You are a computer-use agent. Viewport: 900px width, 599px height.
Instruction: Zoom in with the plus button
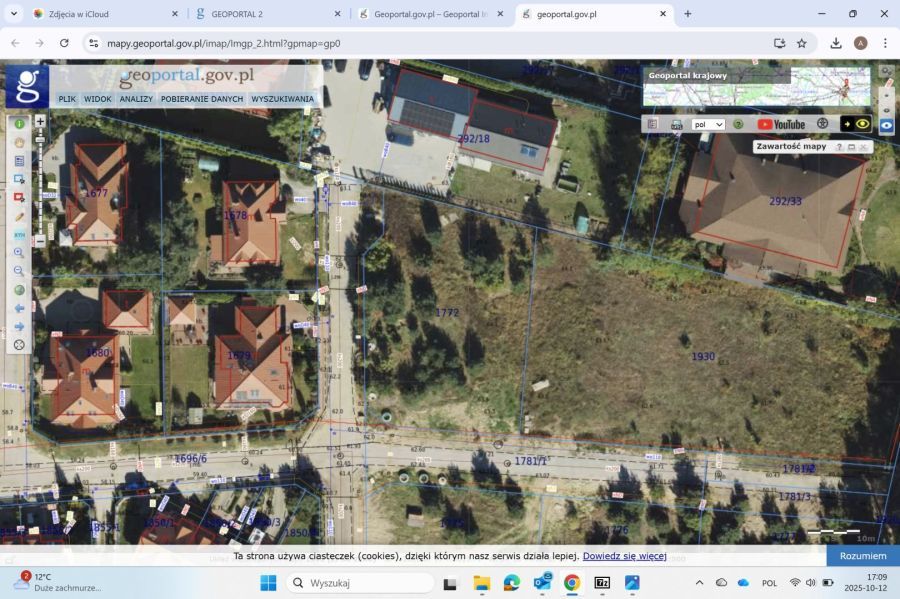pyautogui.click(x=40, y=121)
